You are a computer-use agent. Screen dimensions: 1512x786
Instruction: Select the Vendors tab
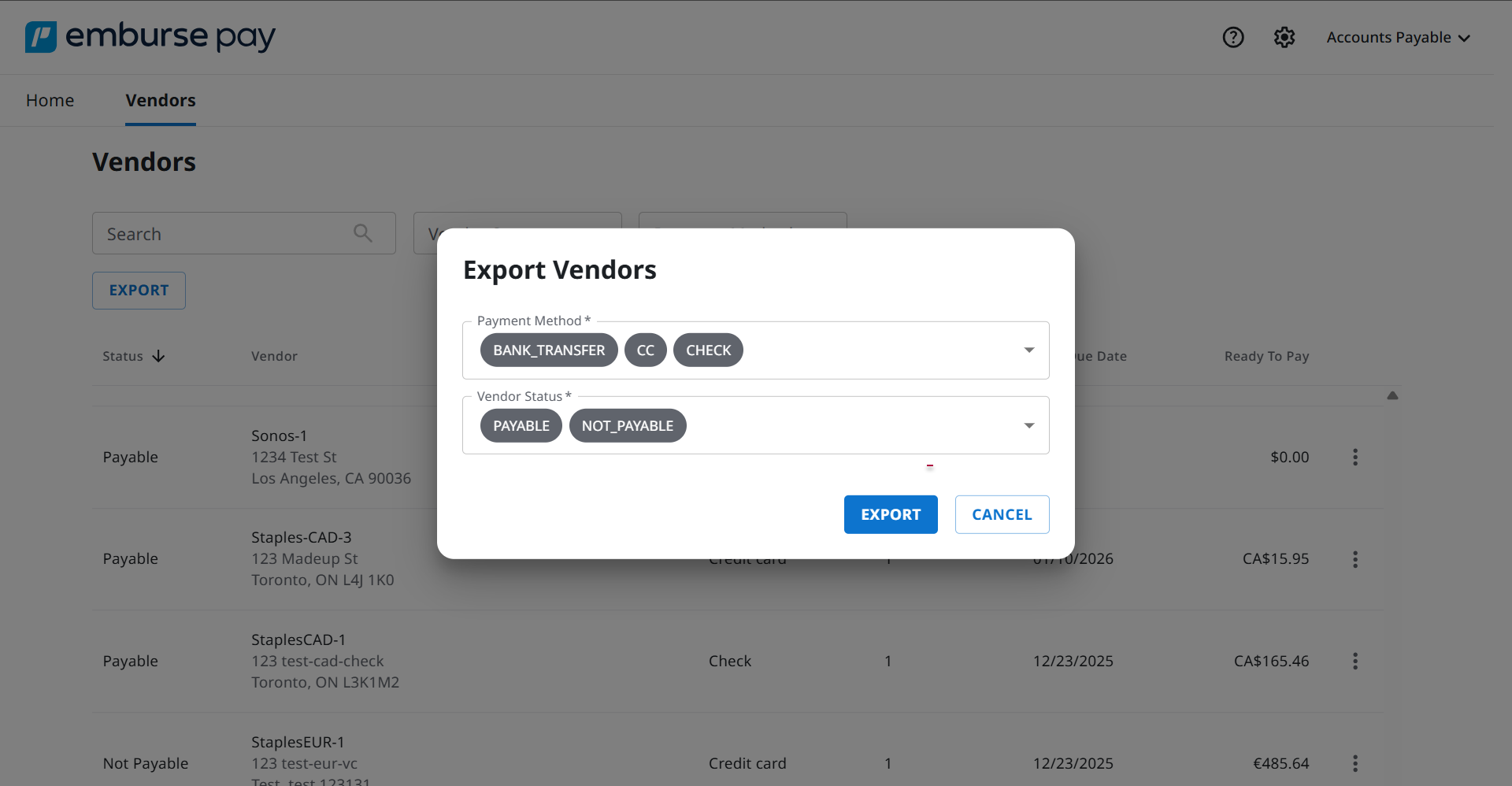pyautogui.click(x=161, y=100)
